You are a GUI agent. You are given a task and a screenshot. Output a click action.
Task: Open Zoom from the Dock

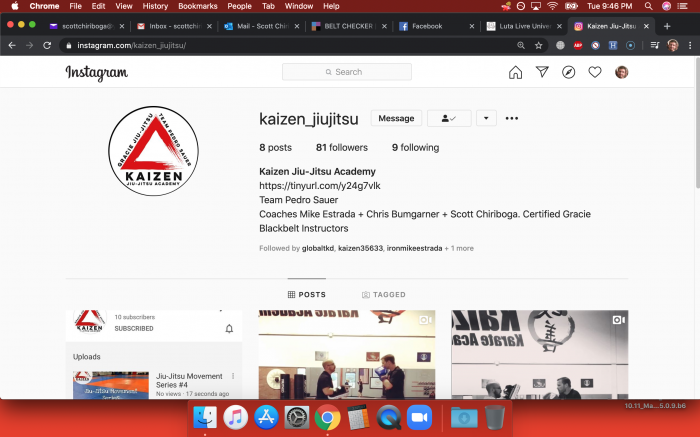tap(419, 417)
